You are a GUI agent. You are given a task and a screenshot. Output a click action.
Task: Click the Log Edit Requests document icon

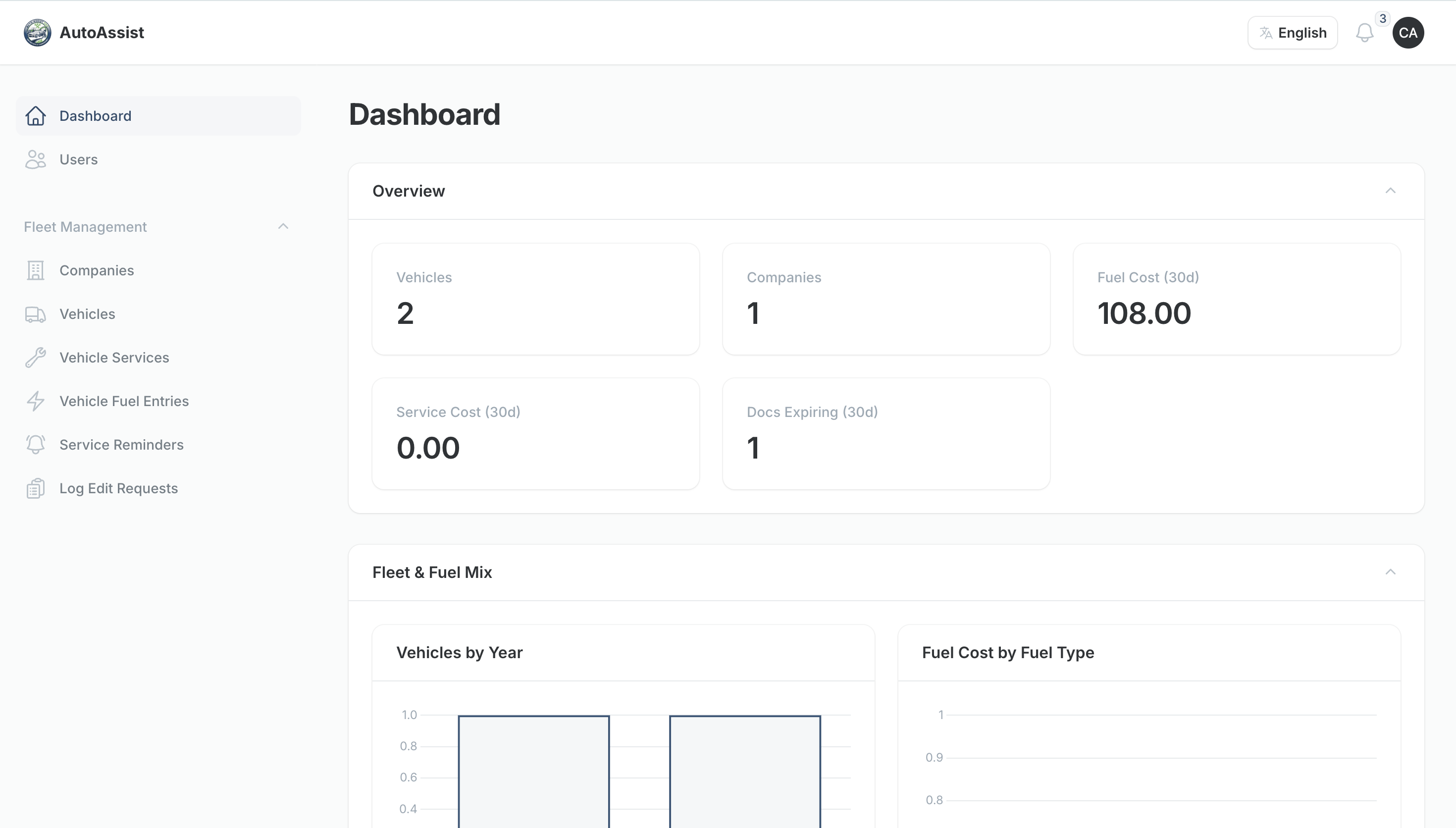point(35,488)
